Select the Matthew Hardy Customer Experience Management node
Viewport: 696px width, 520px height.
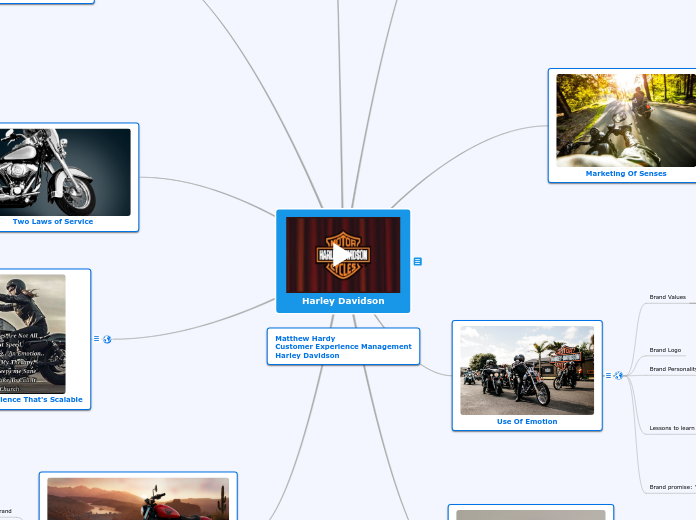click(343, 346)
